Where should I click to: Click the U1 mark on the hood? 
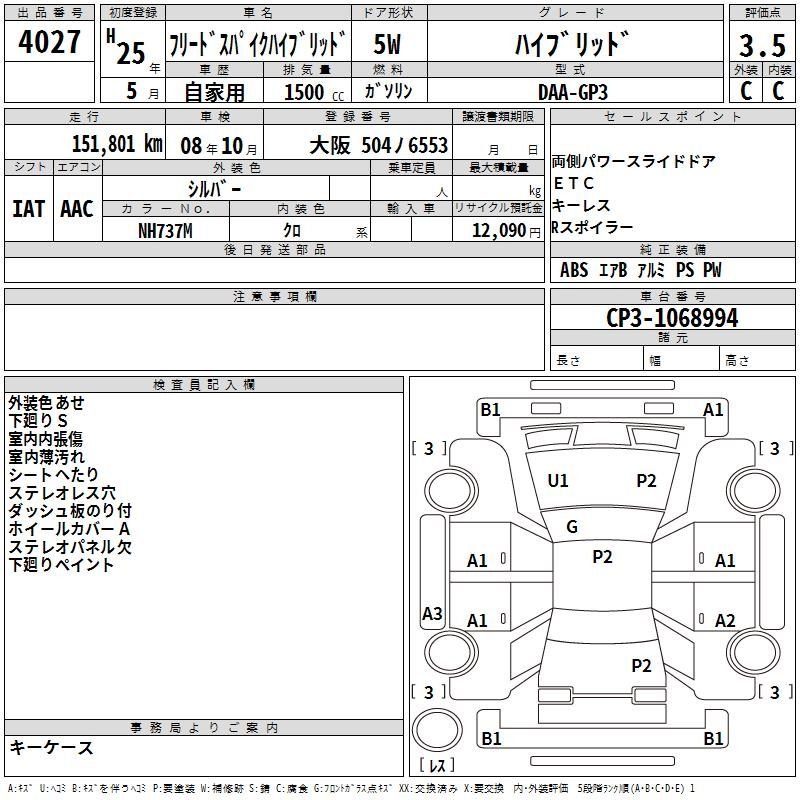pyautogui.click(x=558, y=481)
